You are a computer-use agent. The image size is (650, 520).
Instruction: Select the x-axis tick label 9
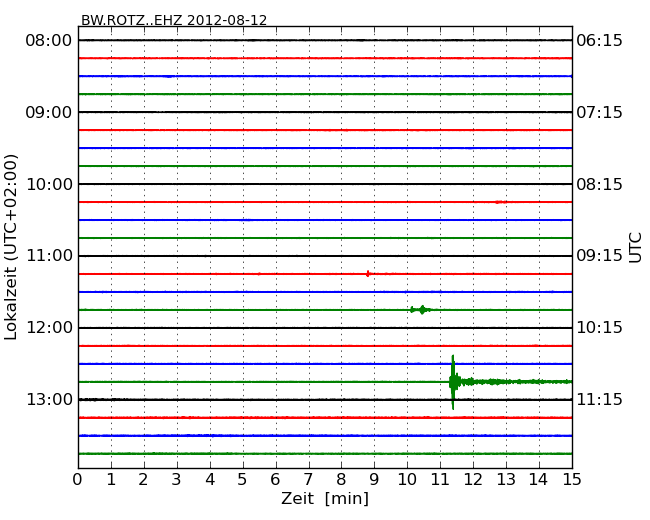click(x=374, y=479)
